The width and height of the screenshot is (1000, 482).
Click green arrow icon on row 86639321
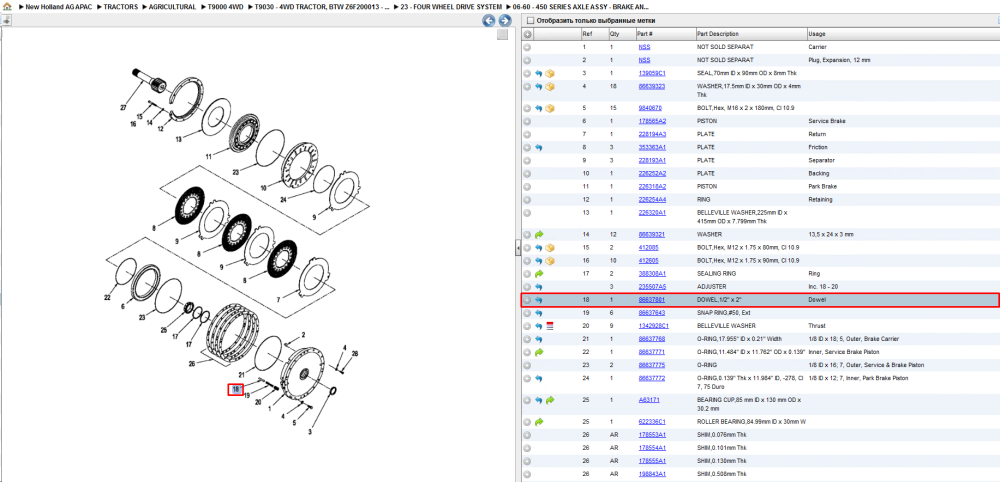tap(539, 235)
